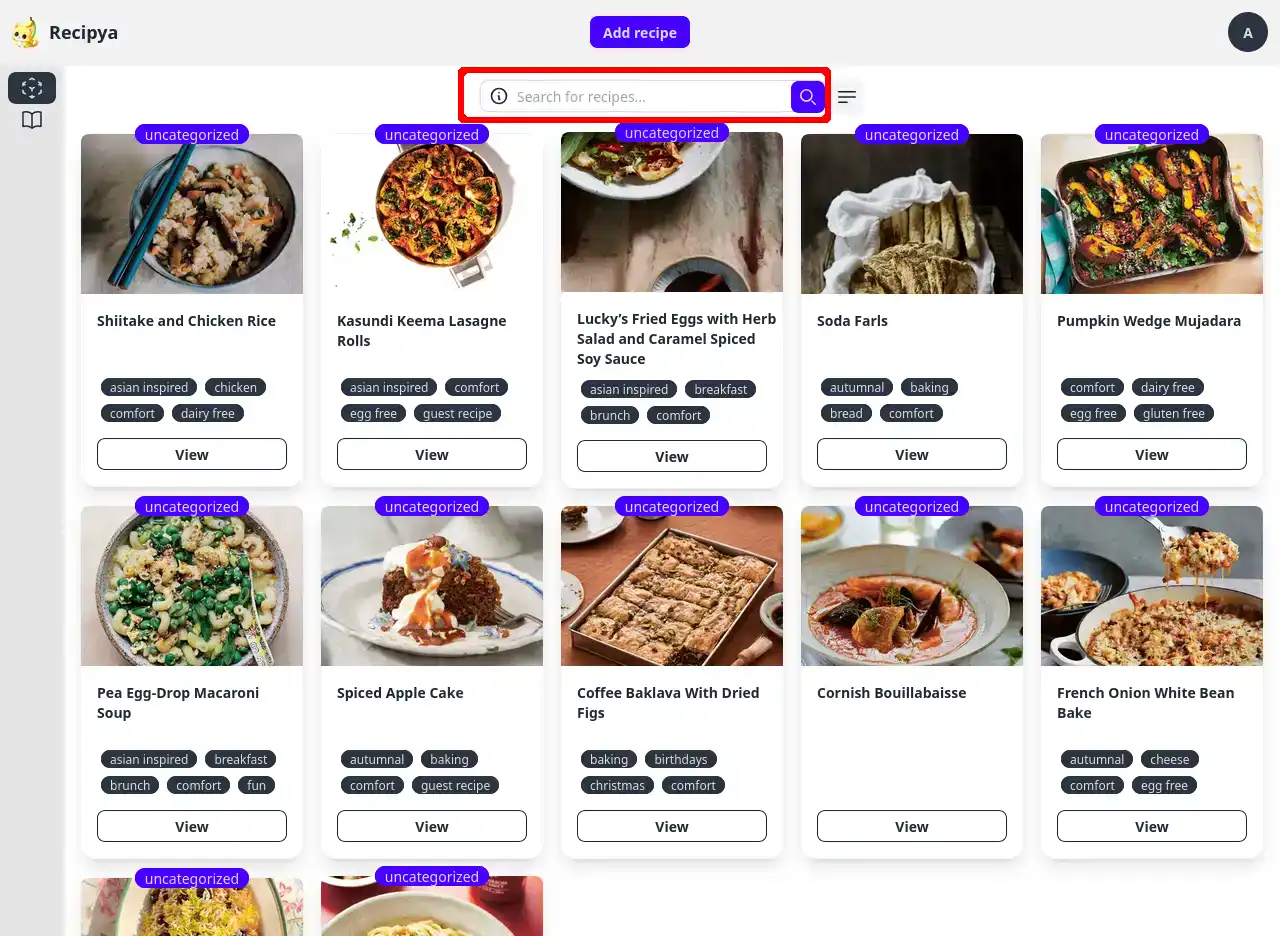The width and height of the screenshot is (1280, 936).
Task: Click the magnifier search button
Action: (x=807, y=97)
